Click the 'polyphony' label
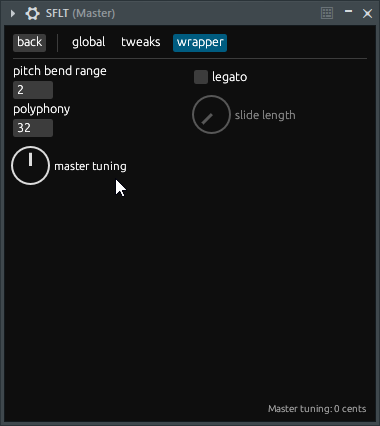The height and width of the screenshot is (426, 380). point(42,109)
